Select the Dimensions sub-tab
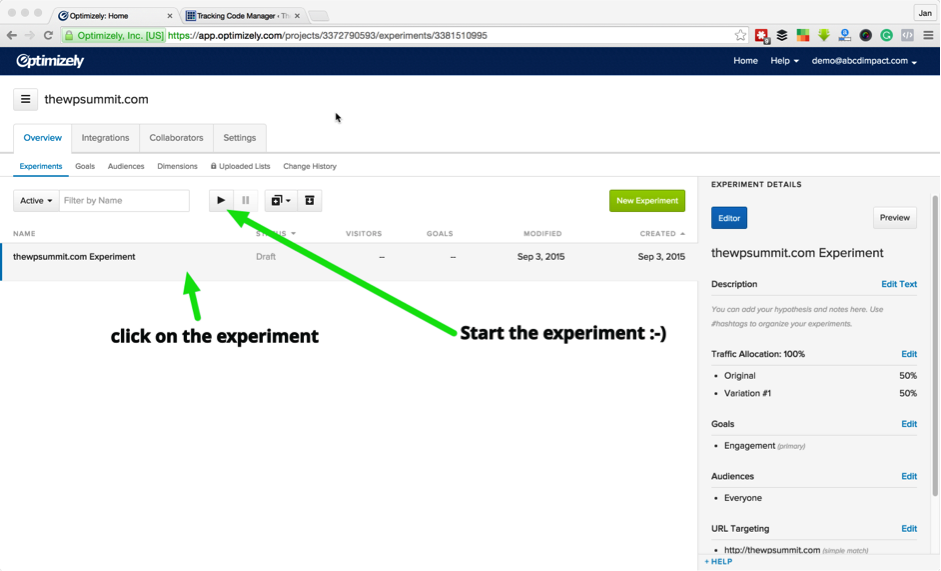 pyautogui.click(x=177, y=166)
